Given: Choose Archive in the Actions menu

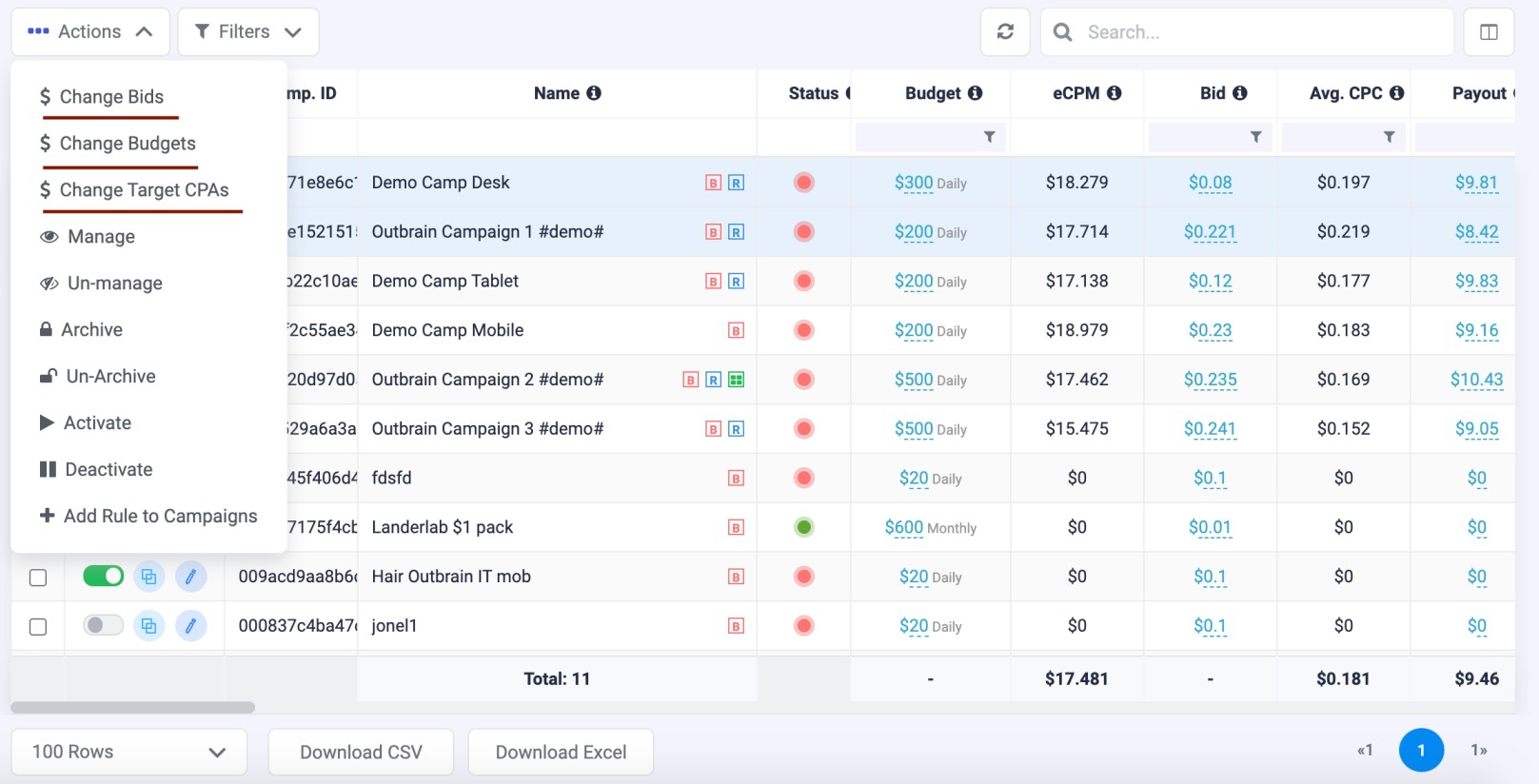Looking at the screenshot, I should tap(81, 330).
